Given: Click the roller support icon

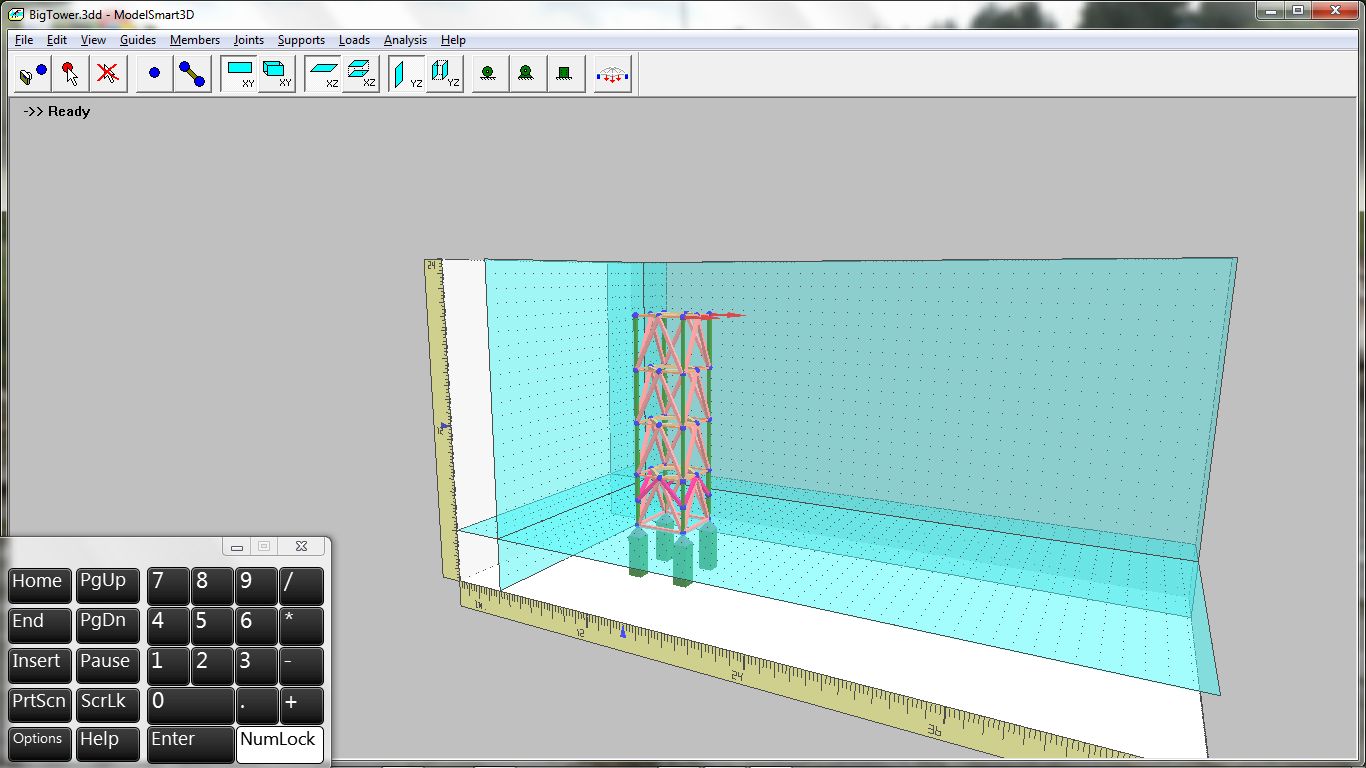Looking at the screenshot, I should coord(488,74).
